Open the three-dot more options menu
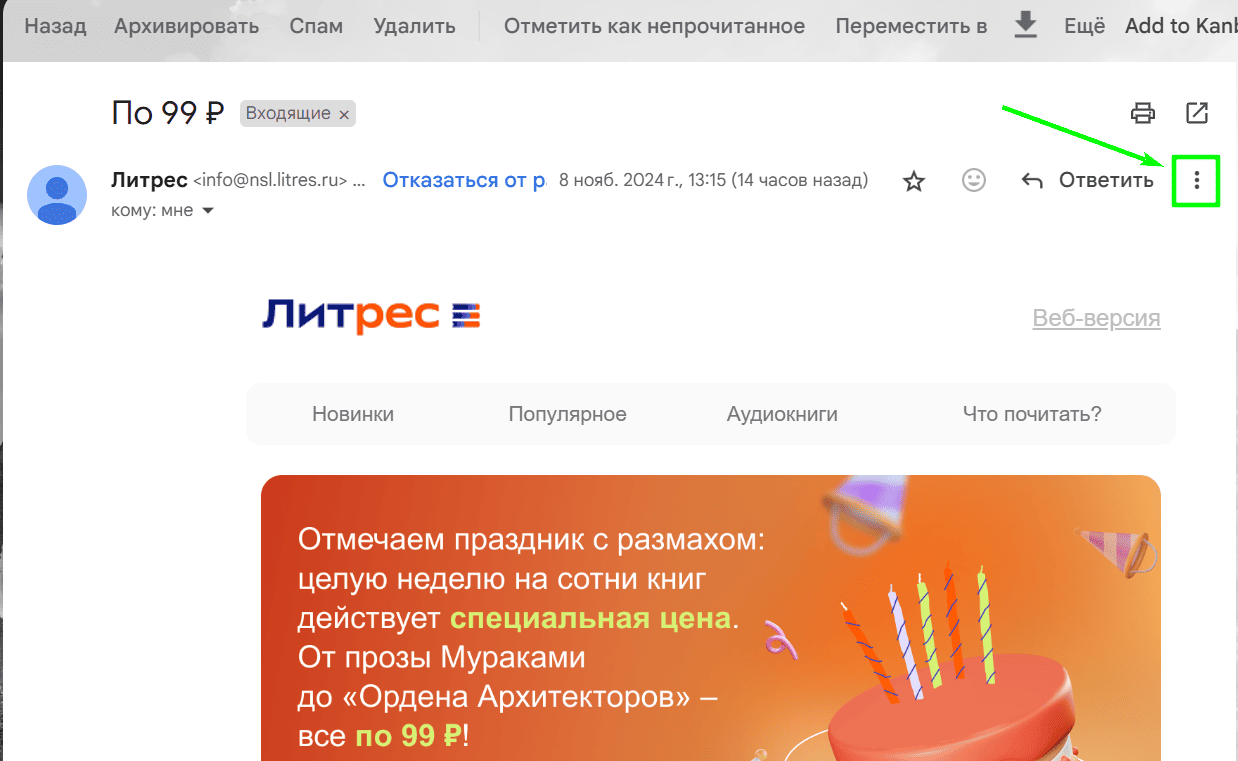This screenshot has height=761, width=1238. point(1196,181)
